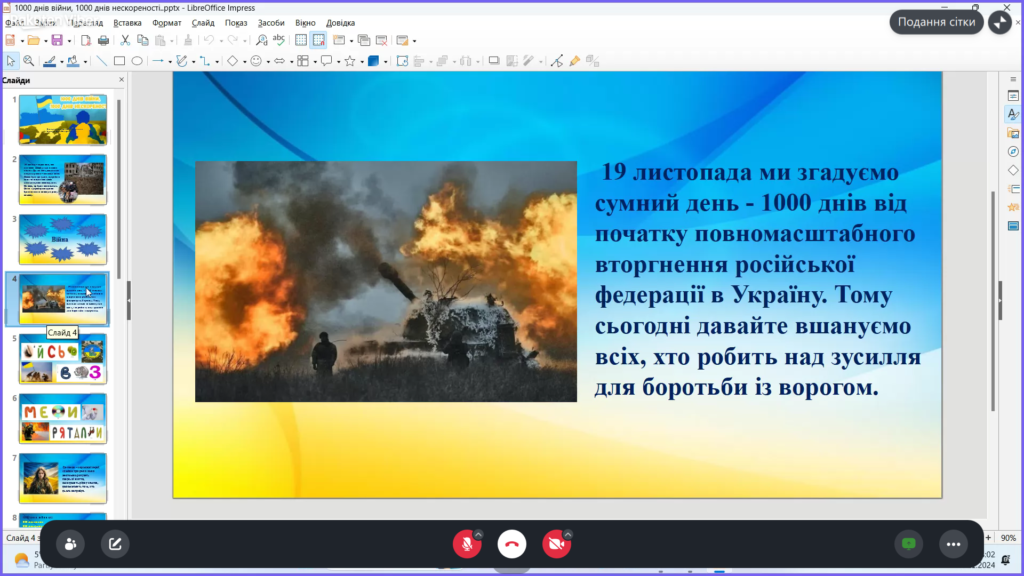Unmute the microphone in call bar
Image resolution: width=1024 pixels, height=576 pixels.
(466, 544)
